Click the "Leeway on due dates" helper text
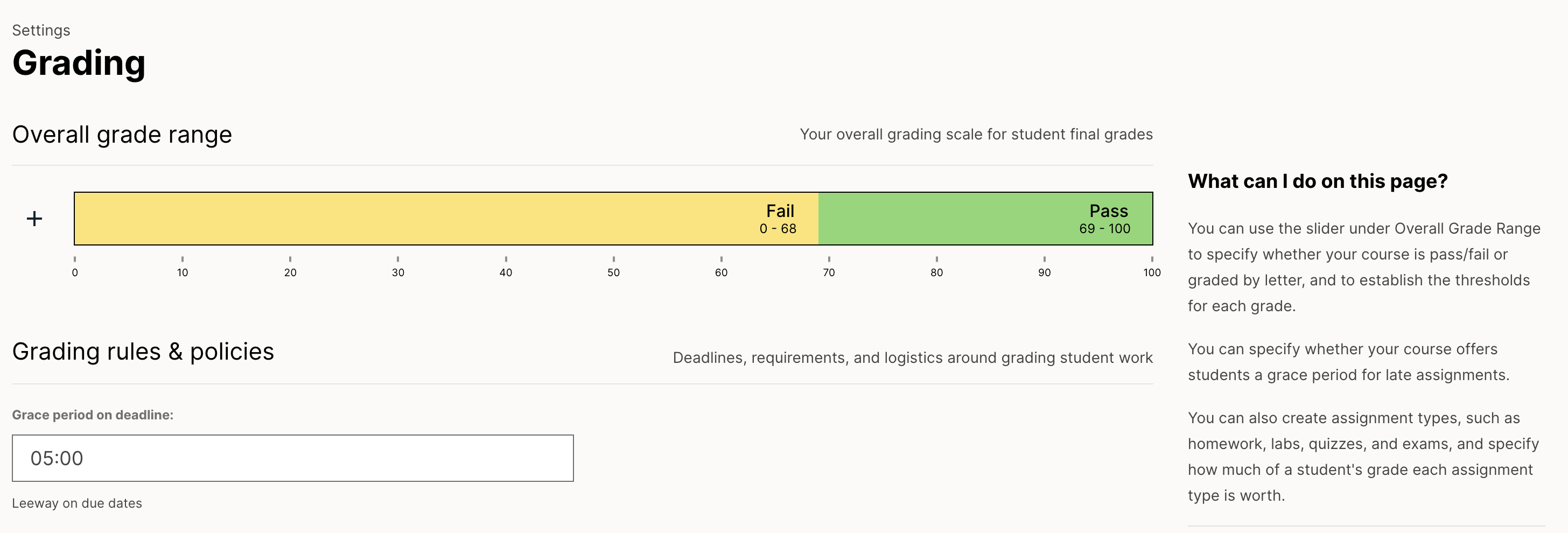The image size is (1568, 533). point(76,503)
